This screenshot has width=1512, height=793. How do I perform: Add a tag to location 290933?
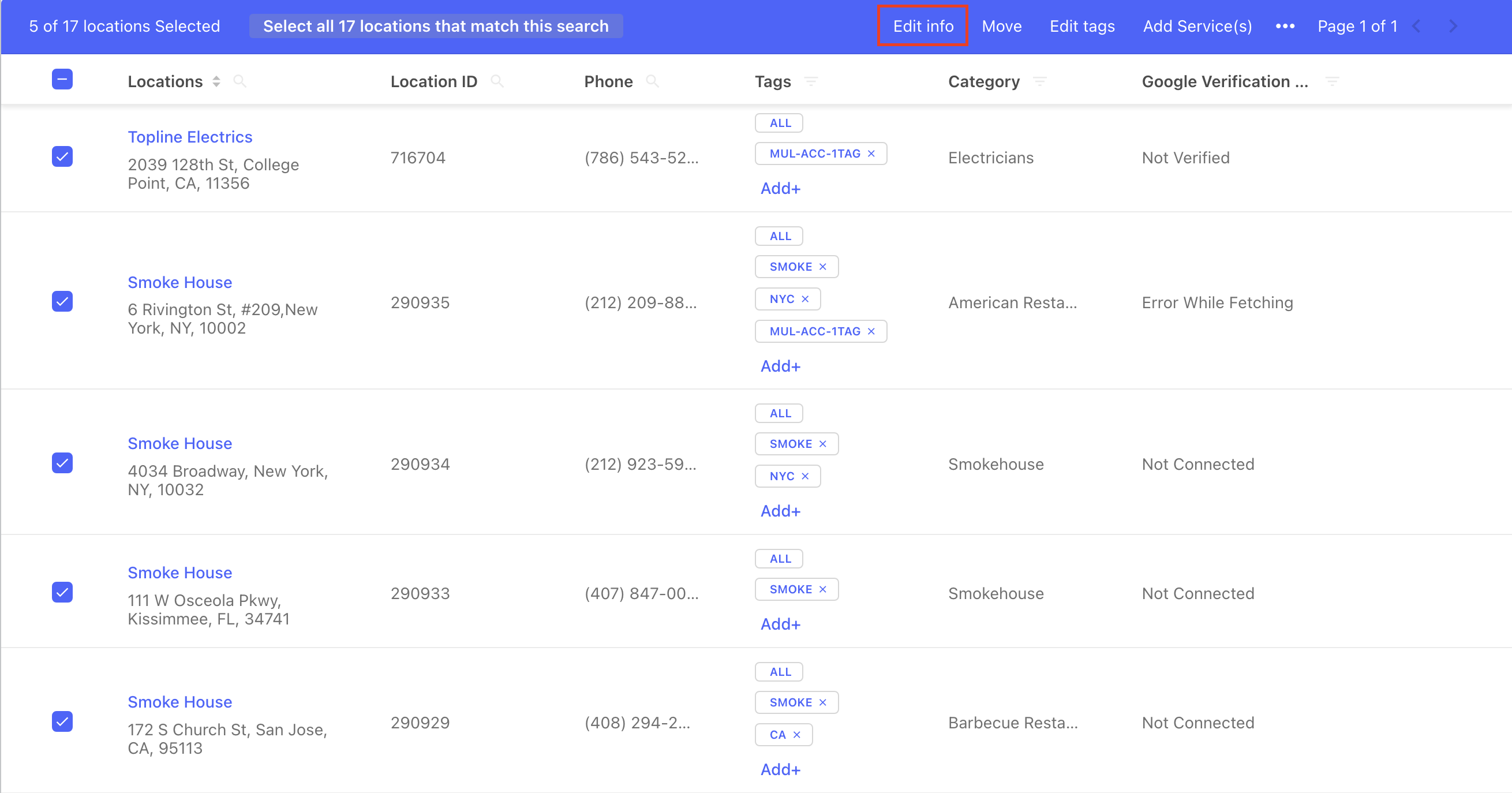780,624
